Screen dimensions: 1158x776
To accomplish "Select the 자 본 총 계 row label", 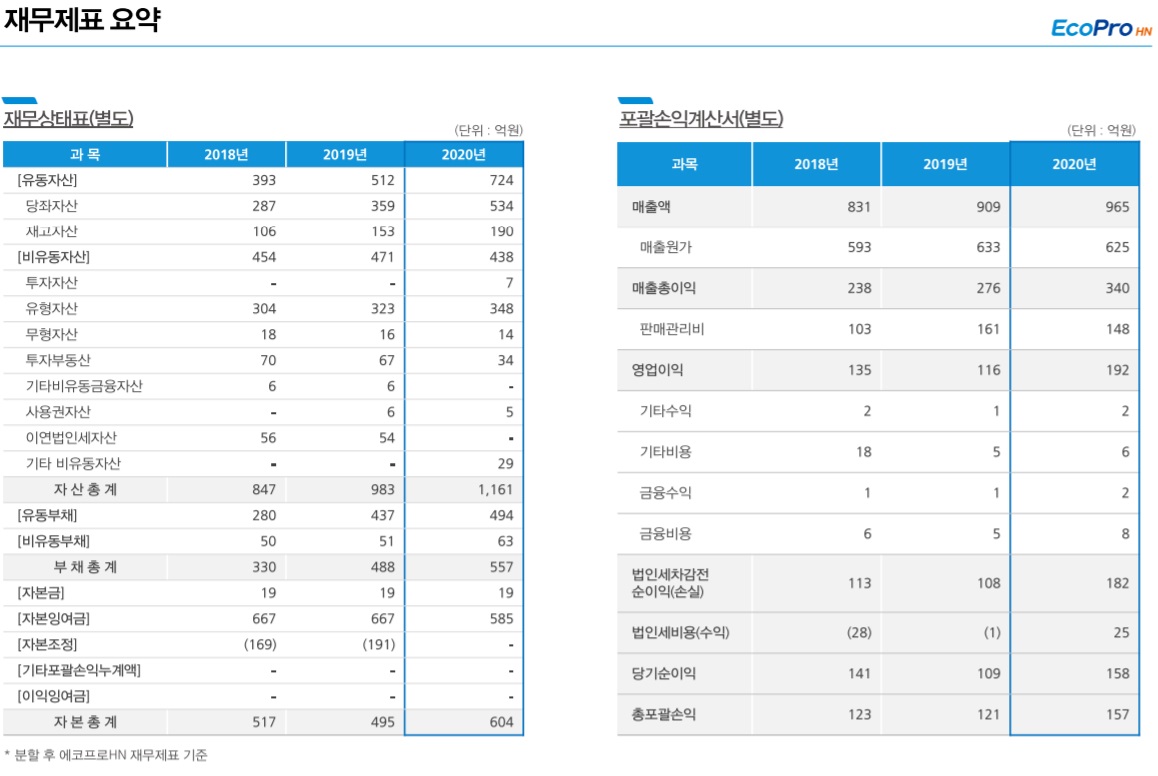I will pyautogui.click(x=85, y=722).
